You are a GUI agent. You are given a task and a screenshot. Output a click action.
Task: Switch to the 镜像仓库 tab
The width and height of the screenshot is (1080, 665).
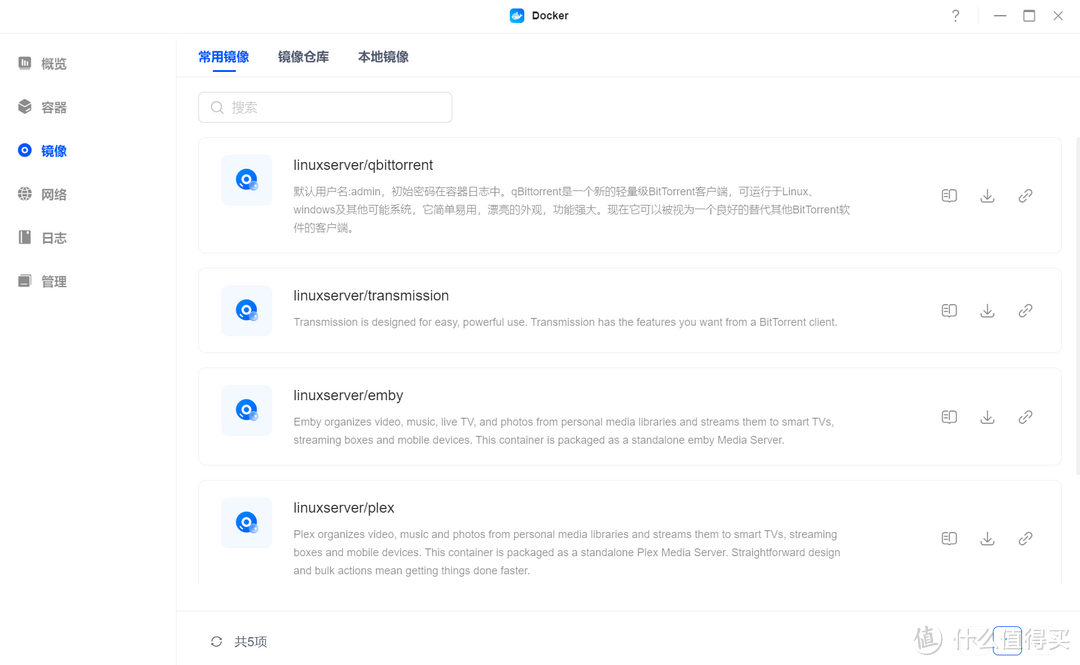click(x=304, y=57)
